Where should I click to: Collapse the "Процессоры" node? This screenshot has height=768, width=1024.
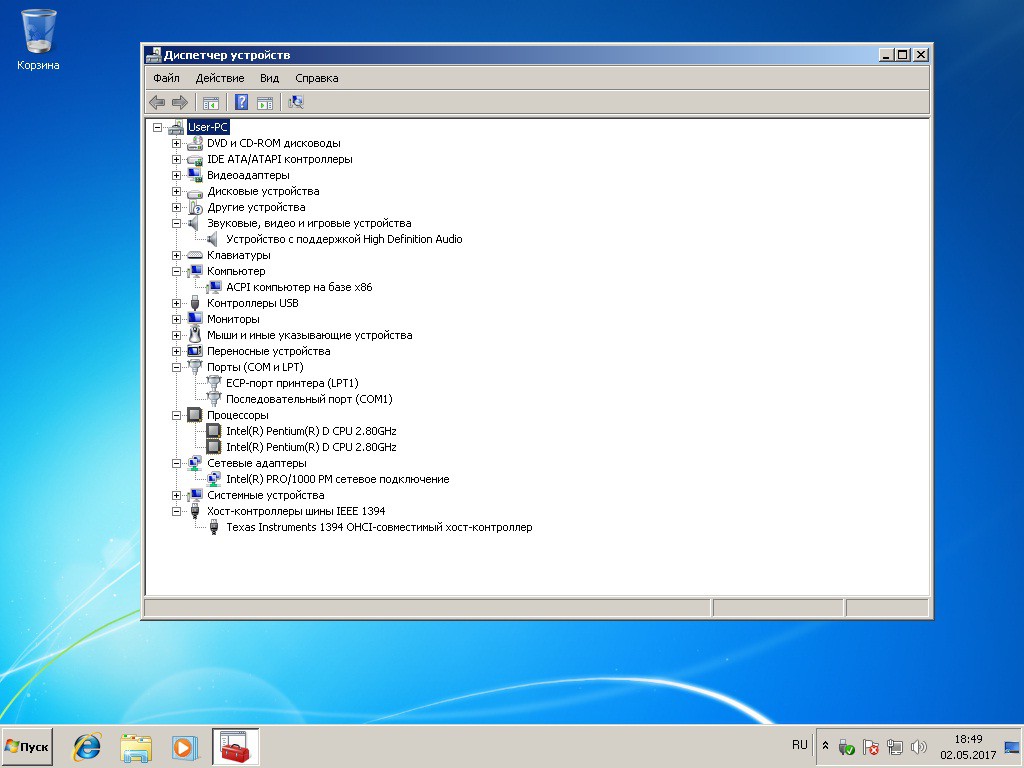point(176,415)
